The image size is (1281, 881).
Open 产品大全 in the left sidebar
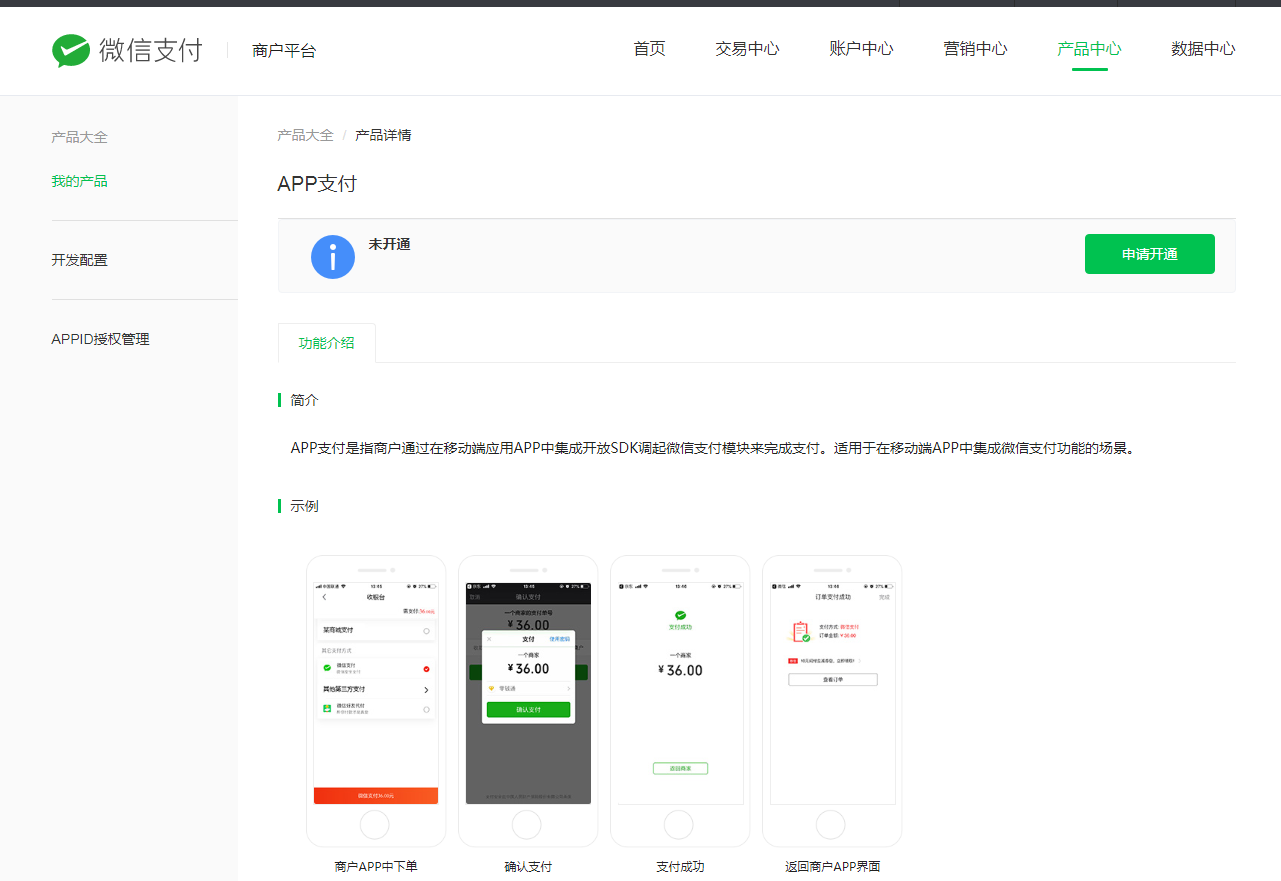(80, 137)
